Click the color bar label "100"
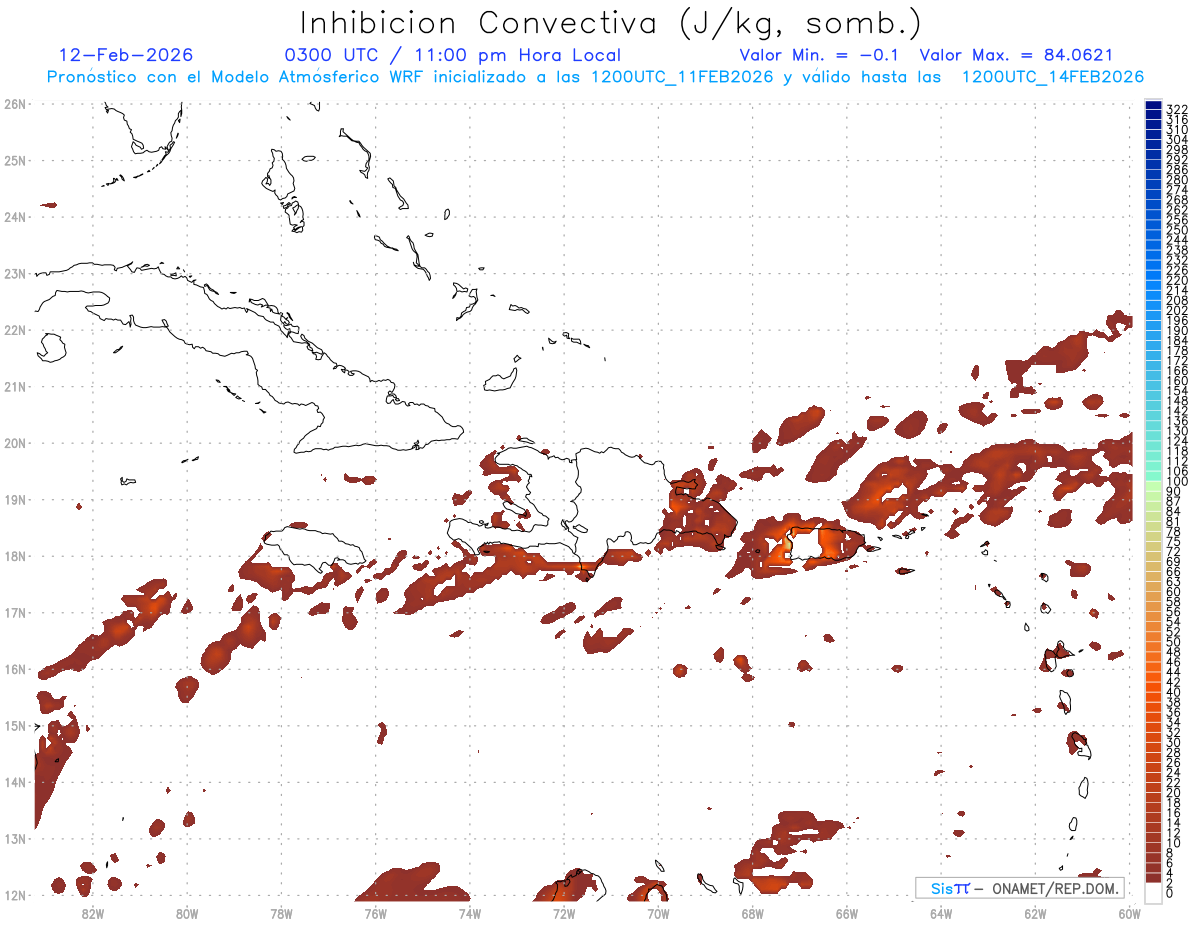Image resolution: width=1200 pixels, height=927 pixels. (1177, 482)
